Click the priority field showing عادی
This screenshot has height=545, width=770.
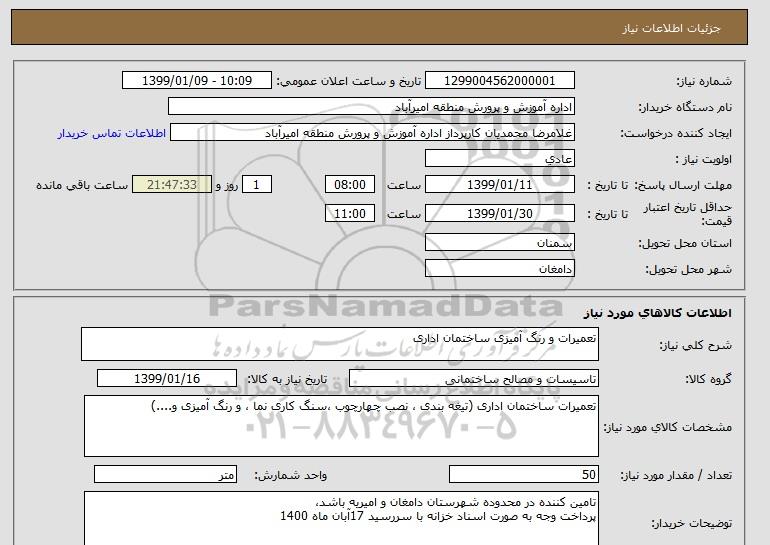pos(499,159)
